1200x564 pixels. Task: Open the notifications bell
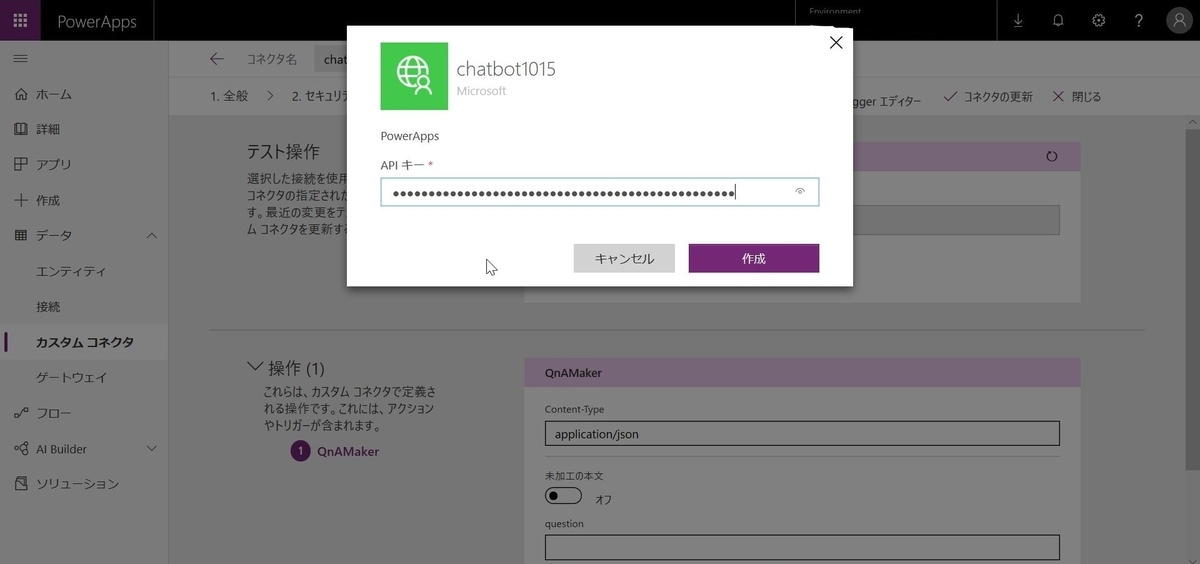click(1058, 21)
